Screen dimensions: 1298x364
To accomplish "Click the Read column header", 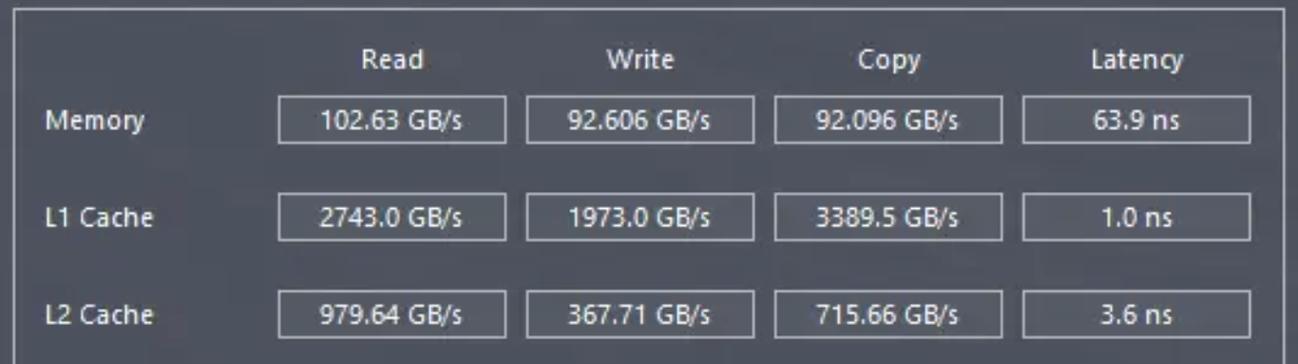I will (x=392, y=59).
